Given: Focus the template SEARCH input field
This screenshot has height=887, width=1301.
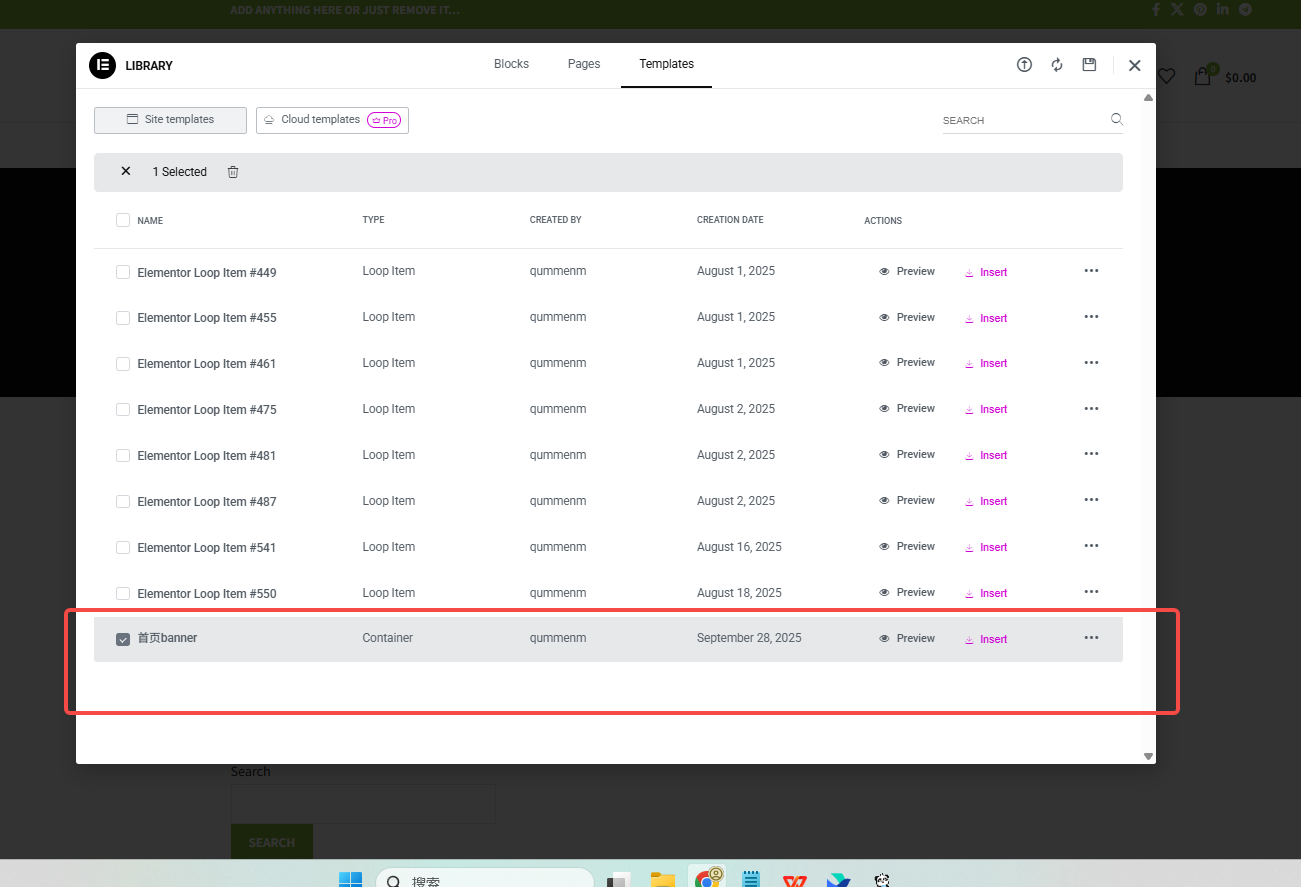Looking at the screenshot, I should pos(1022,120).
